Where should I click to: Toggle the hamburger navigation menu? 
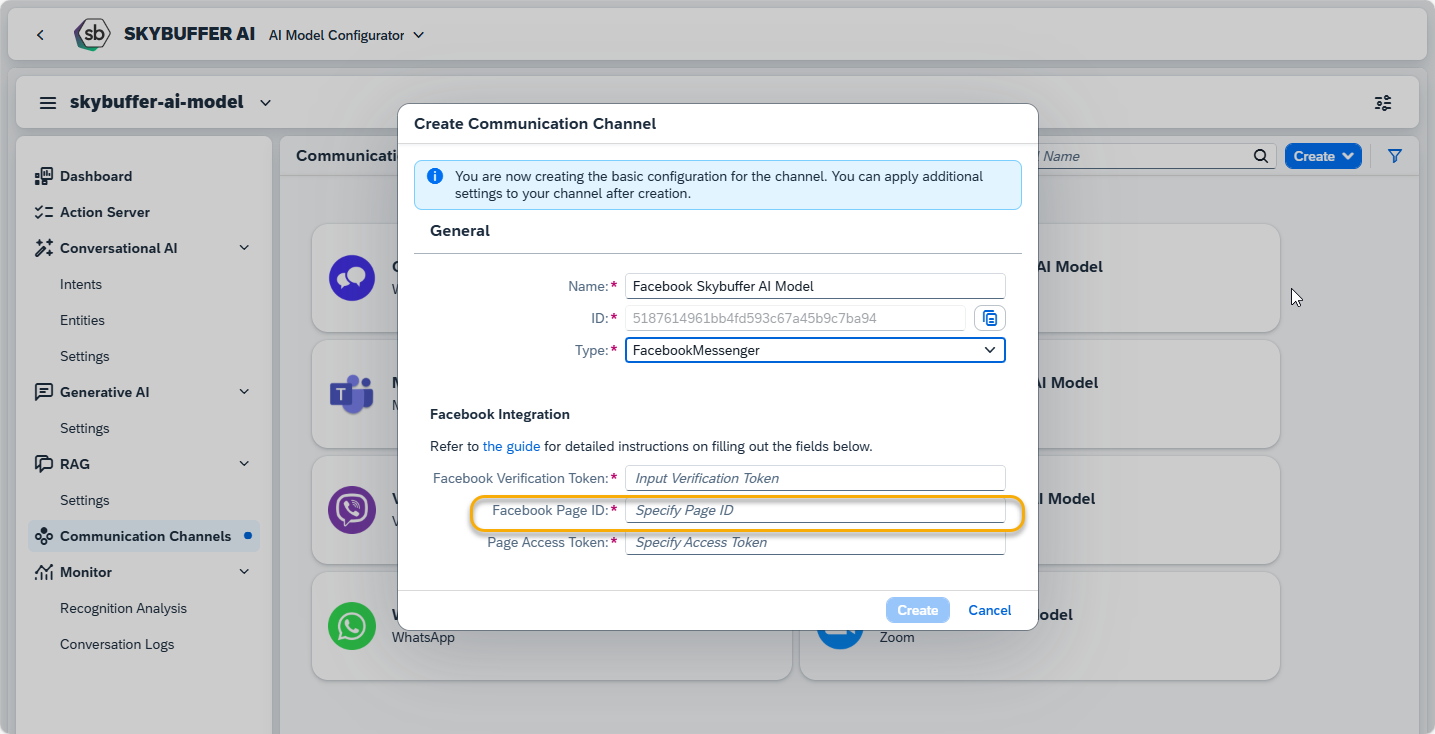[48, 102]
